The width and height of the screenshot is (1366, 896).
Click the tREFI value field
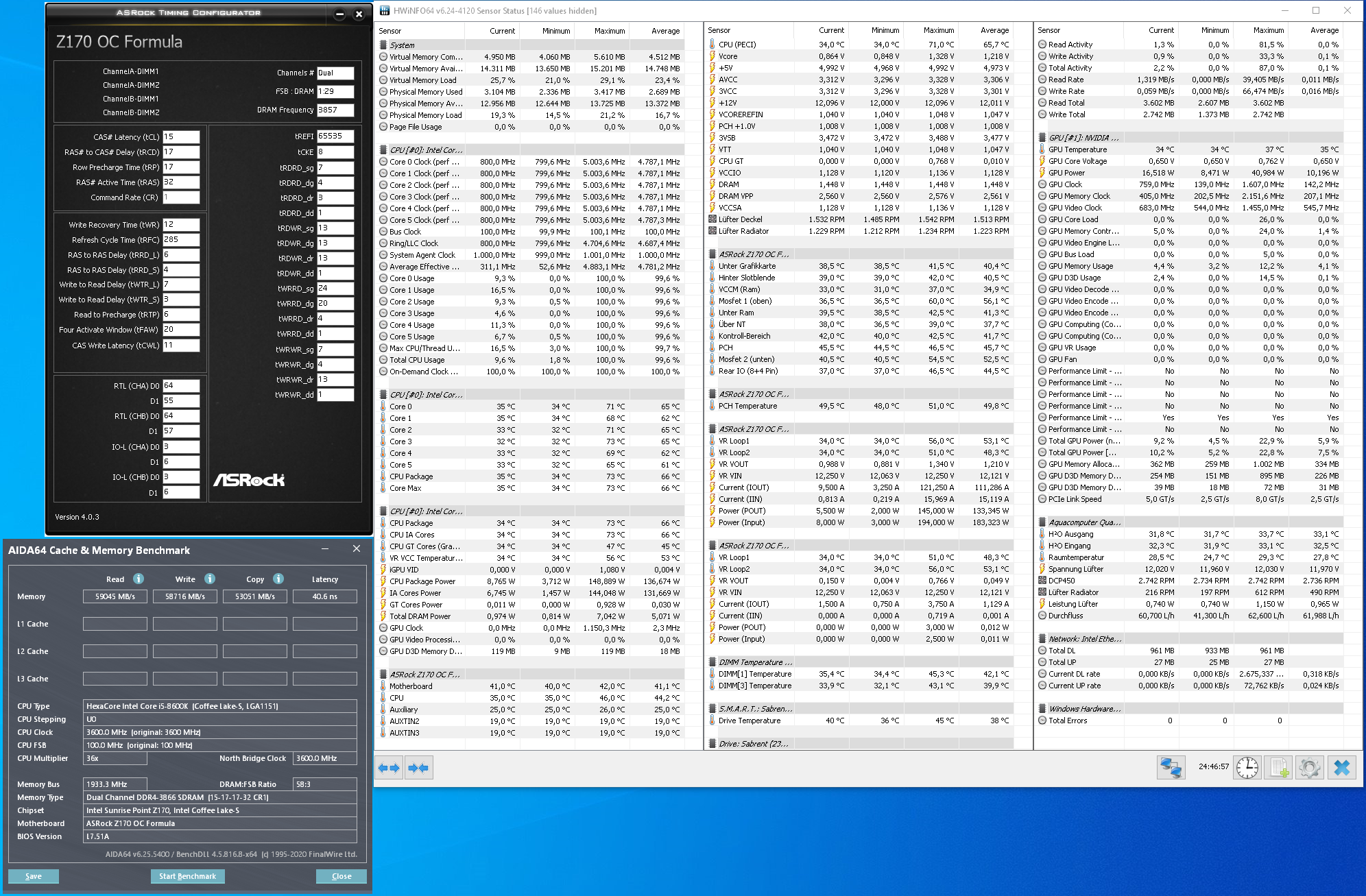(x=335, y=136)
